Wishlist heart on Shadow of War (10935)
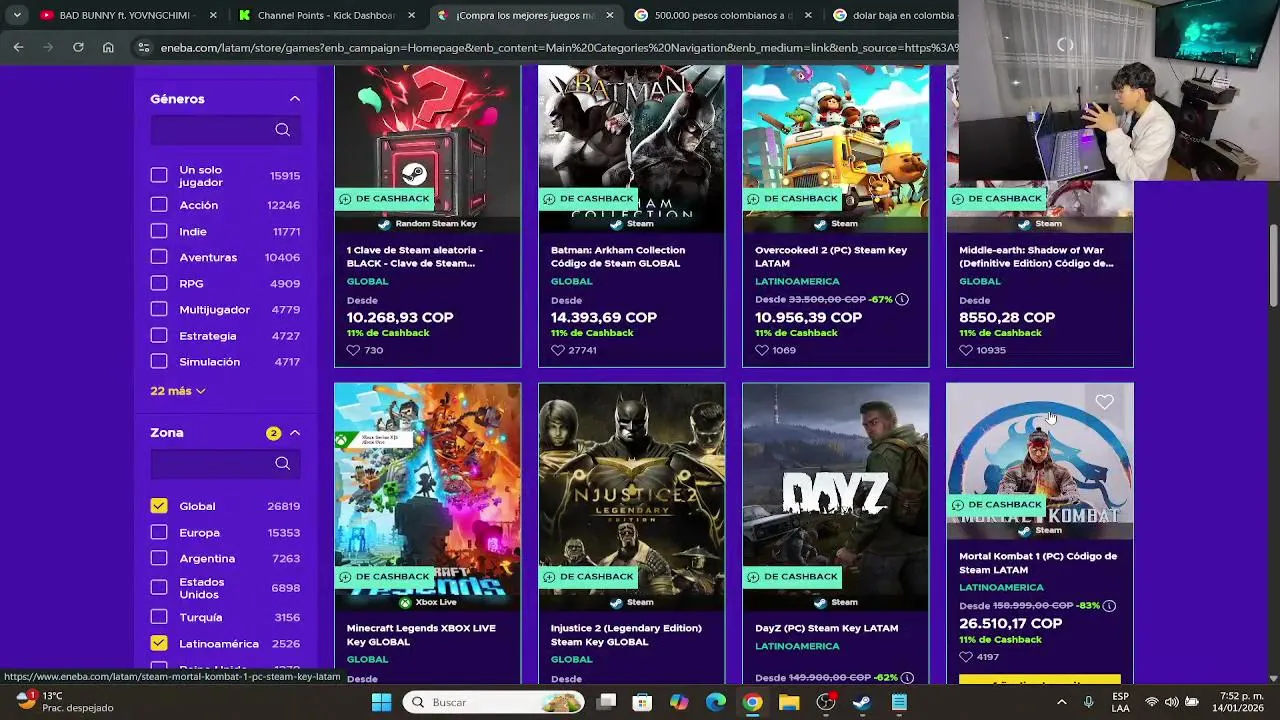Image resolution: width=1280 pixels, height=720 pixels. 965,350
